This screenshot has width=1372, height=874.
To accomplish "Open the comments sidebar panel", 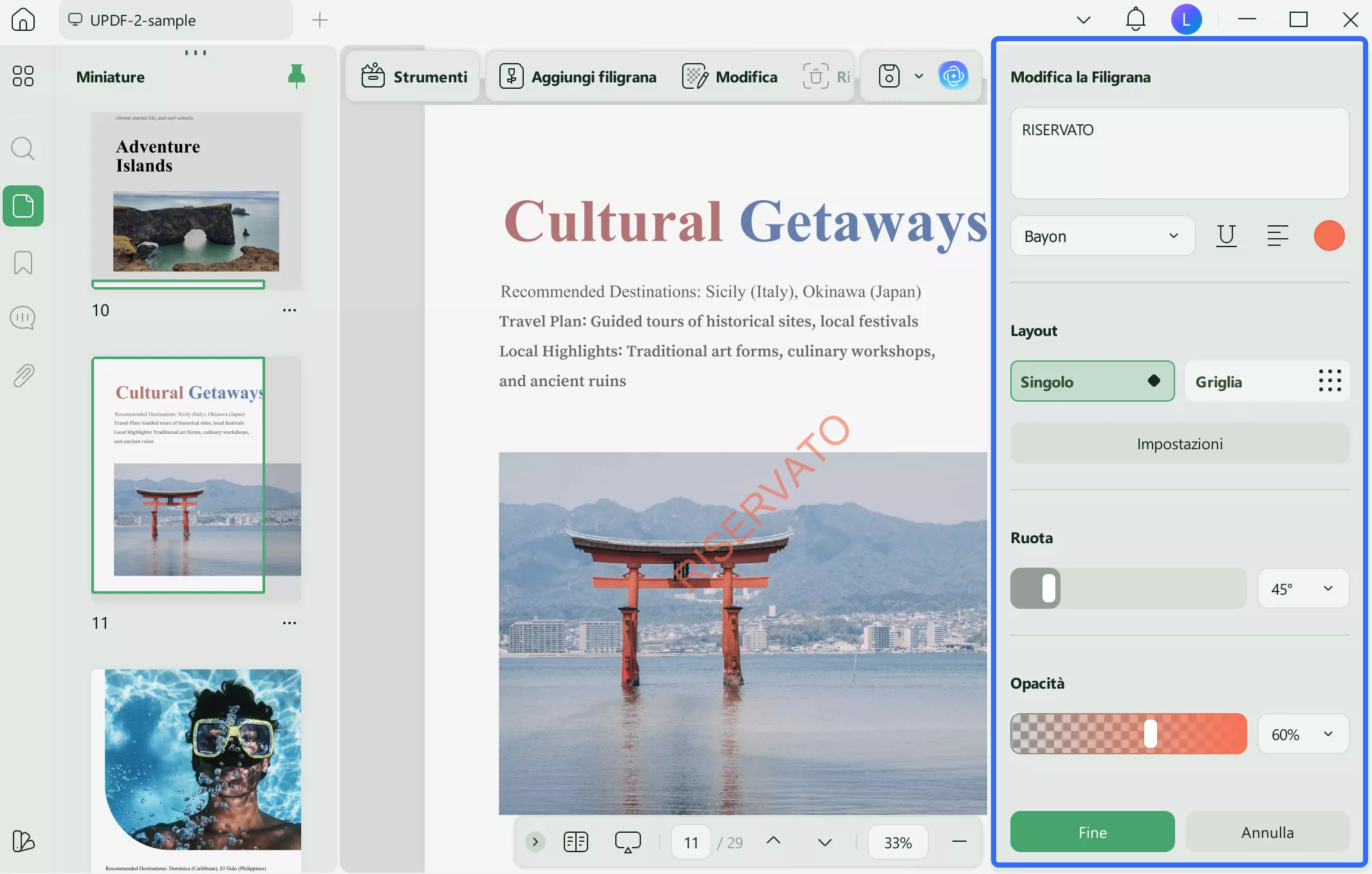I will (x=23, y=318).
